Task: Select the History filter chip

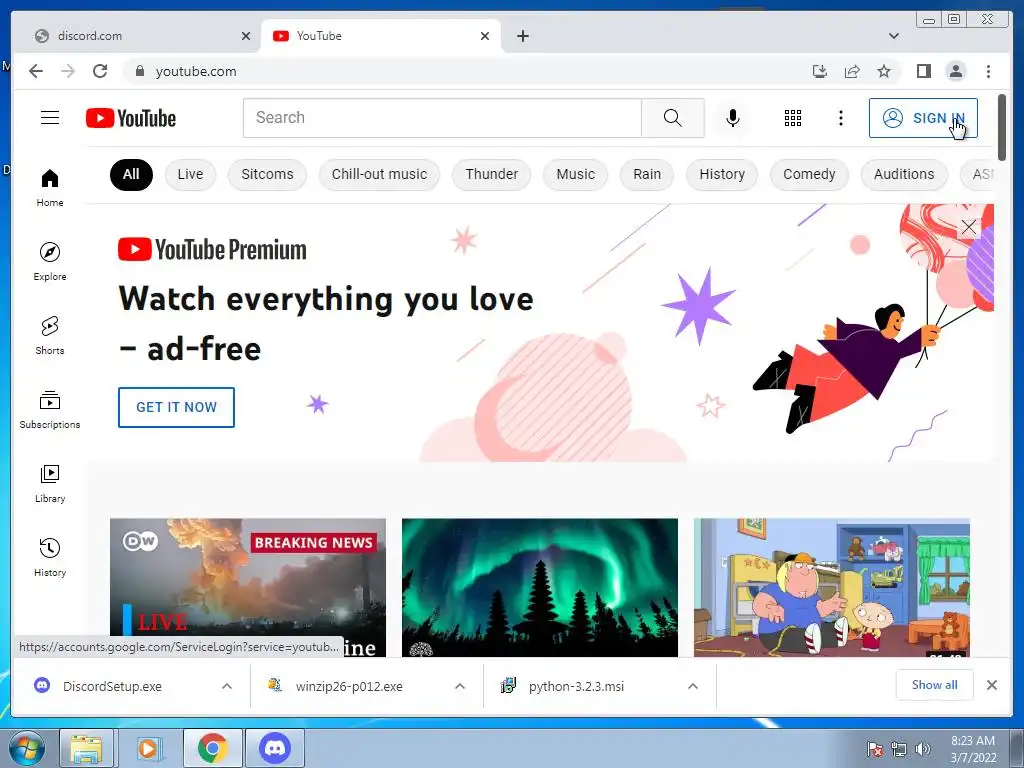Action: pyautogui.click(x=722, y=174)
